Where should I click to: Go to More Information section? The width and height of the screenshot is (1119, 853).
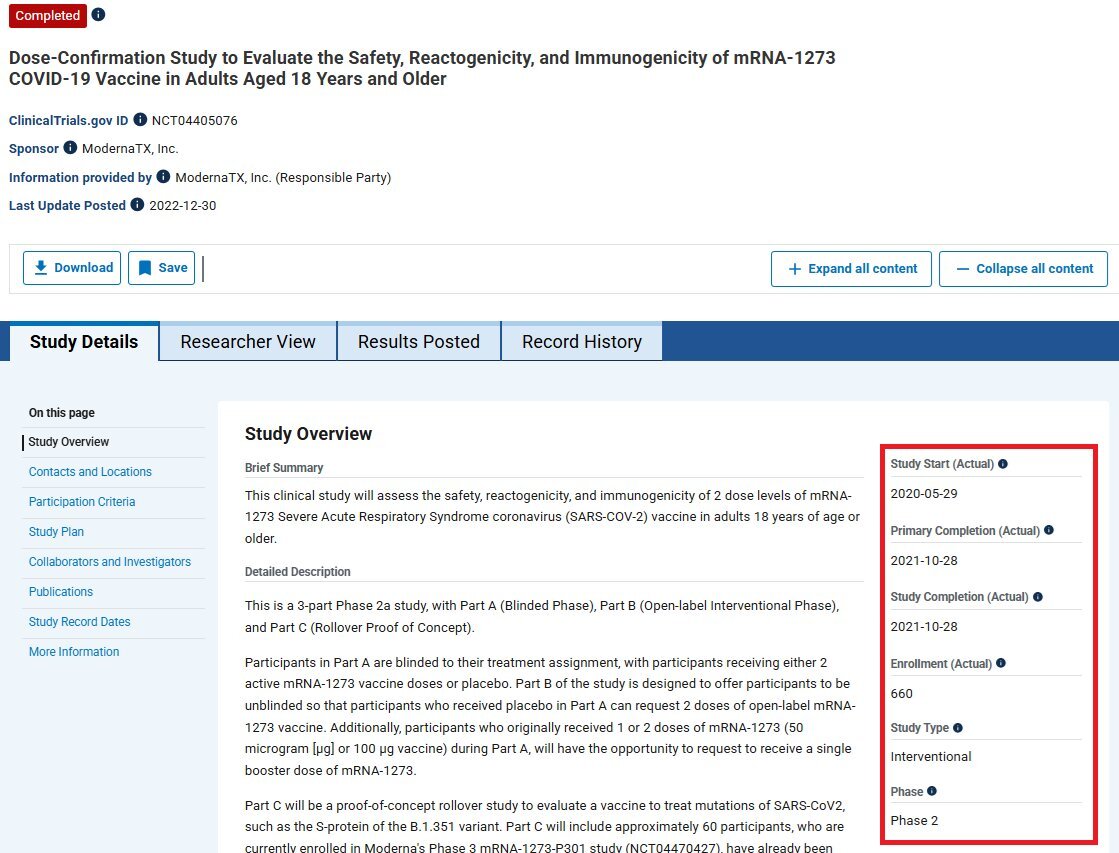click(74, 652)
